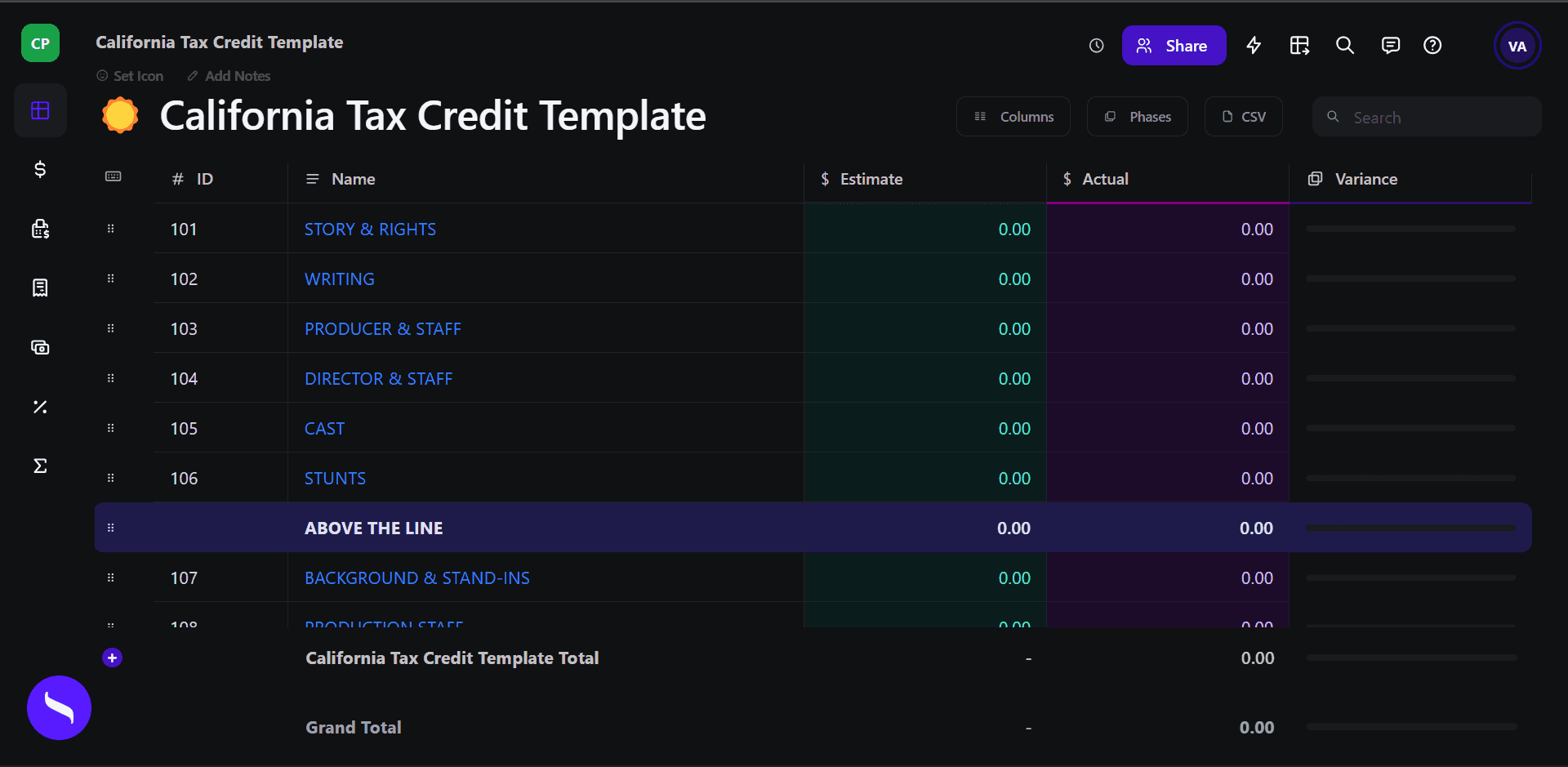This screenshot has height=767, width=1568.
Task: Click the Variance column header
Action: click(x=1365, y=179)
